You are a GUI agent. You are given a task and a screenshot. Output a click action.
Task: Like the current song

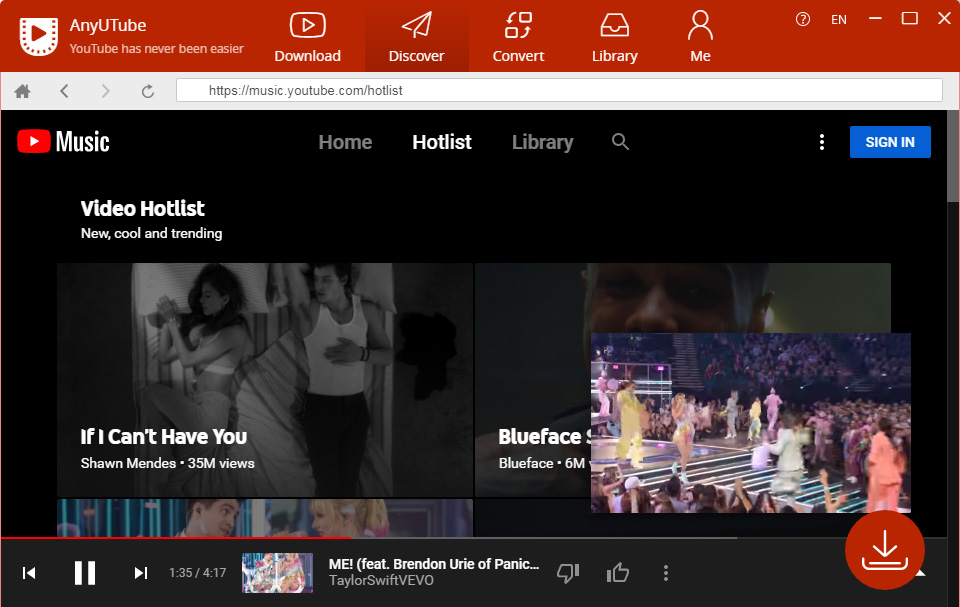click(x=617, y=573)
